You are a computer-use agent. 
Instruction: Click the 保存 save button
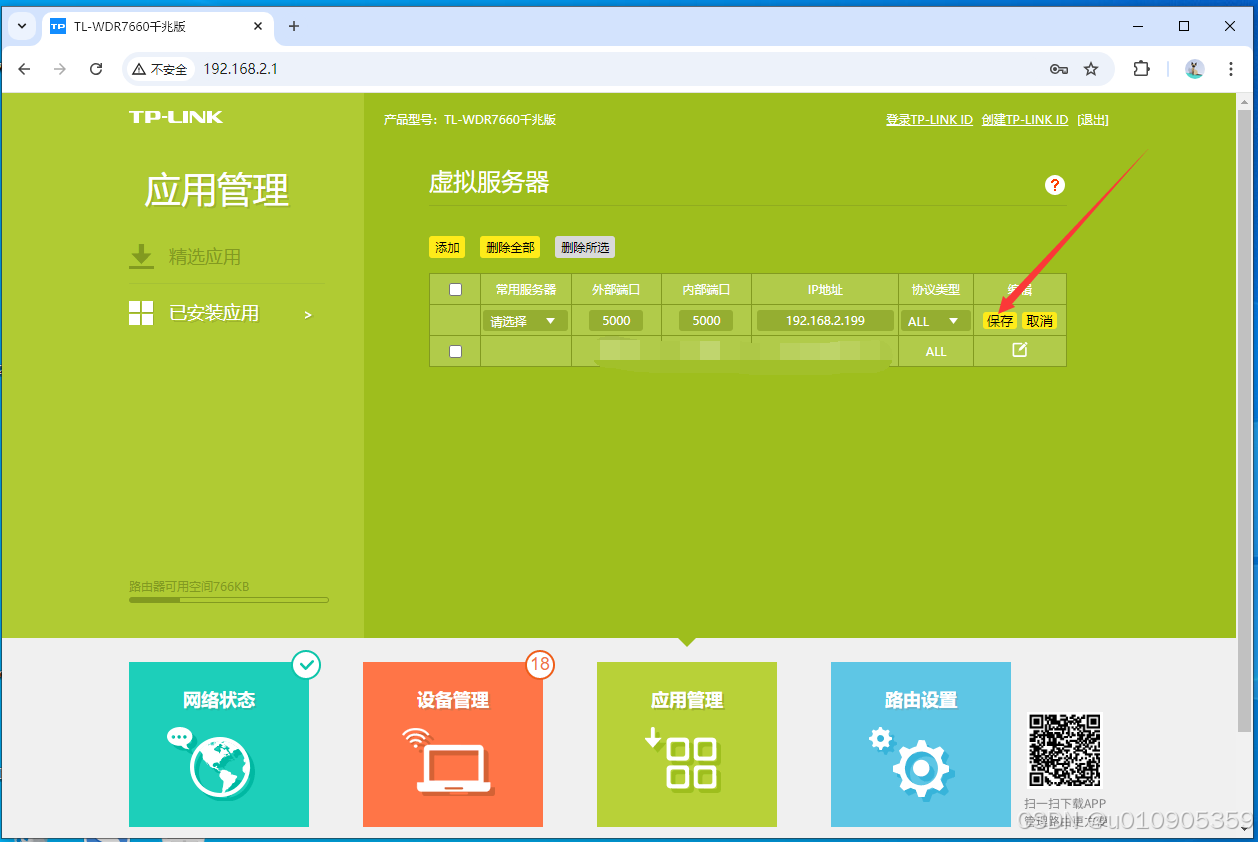pos(999,320)
